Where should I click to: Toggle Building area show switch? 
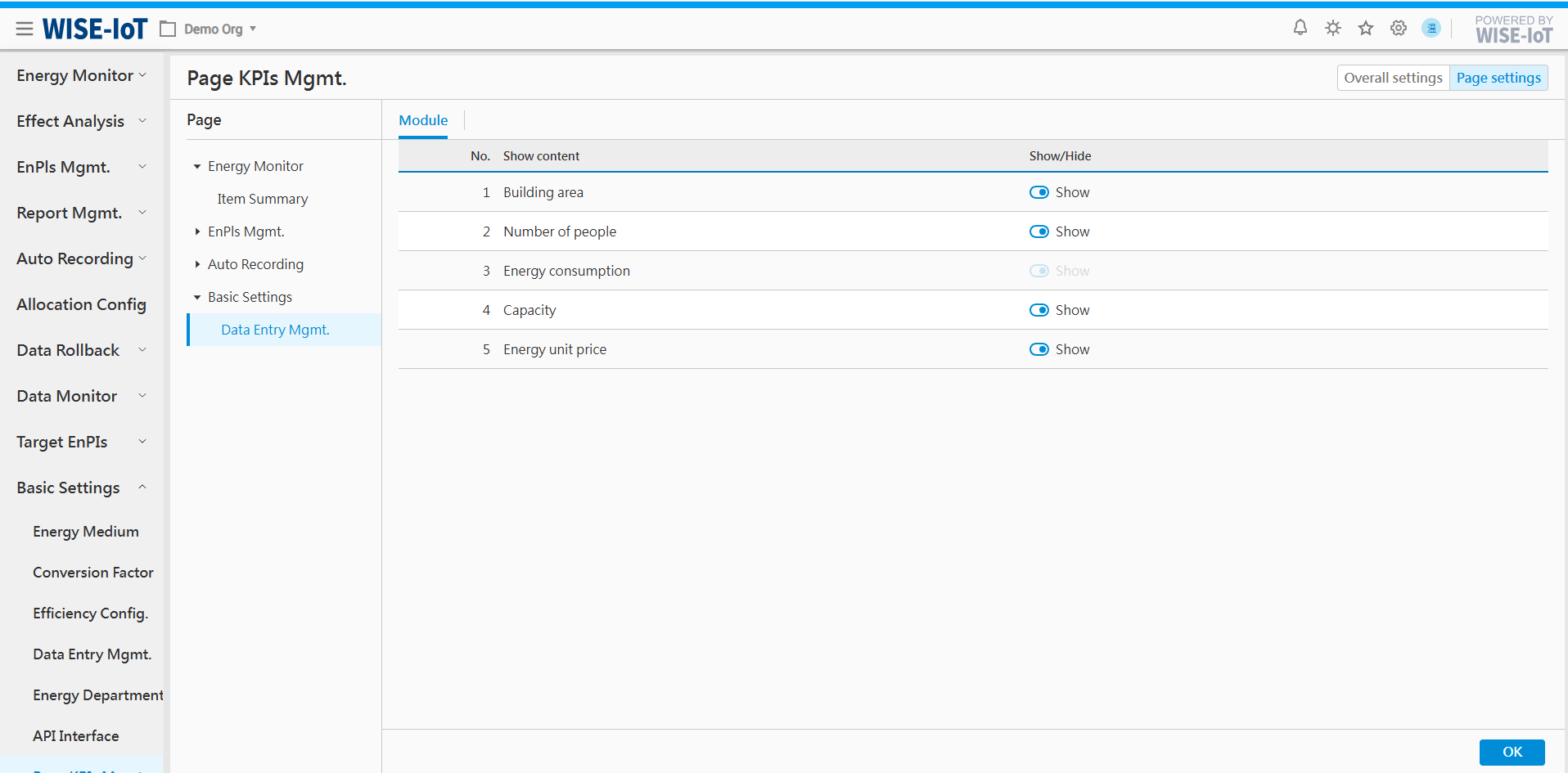(x=1039, y=192)
